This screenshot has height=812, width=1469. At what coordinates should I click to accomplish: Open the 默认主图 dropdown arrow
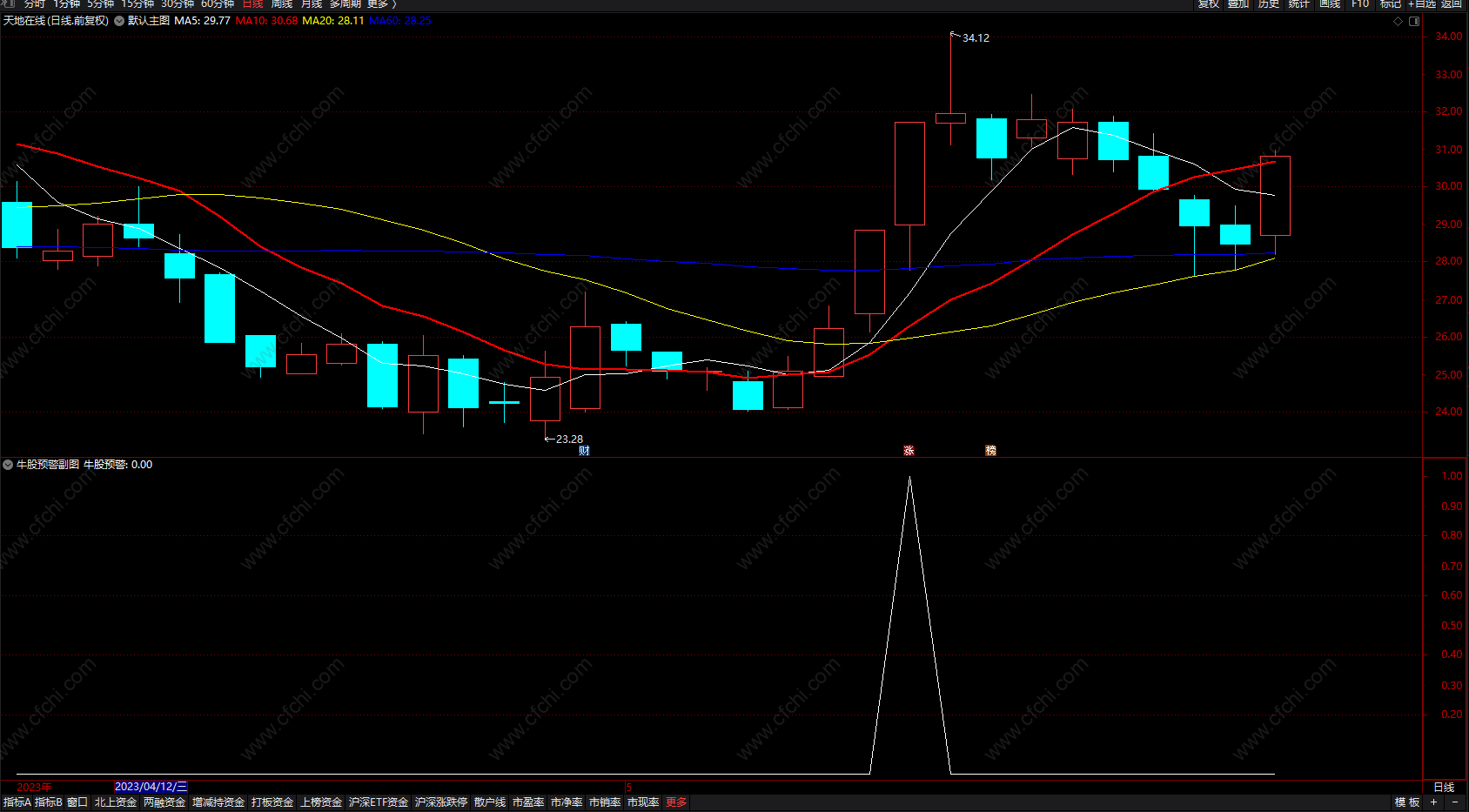(x=119, y=21)
